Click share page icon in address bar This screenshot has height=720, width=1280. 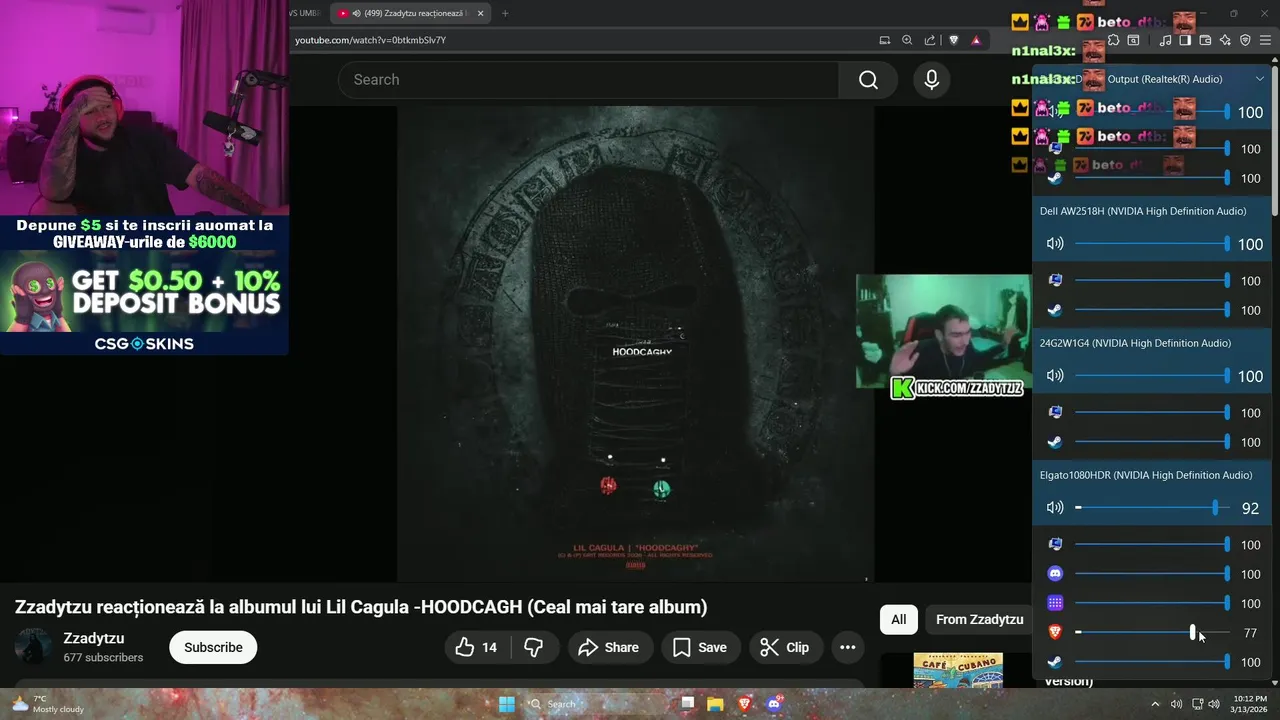click(x=930, y=40)
